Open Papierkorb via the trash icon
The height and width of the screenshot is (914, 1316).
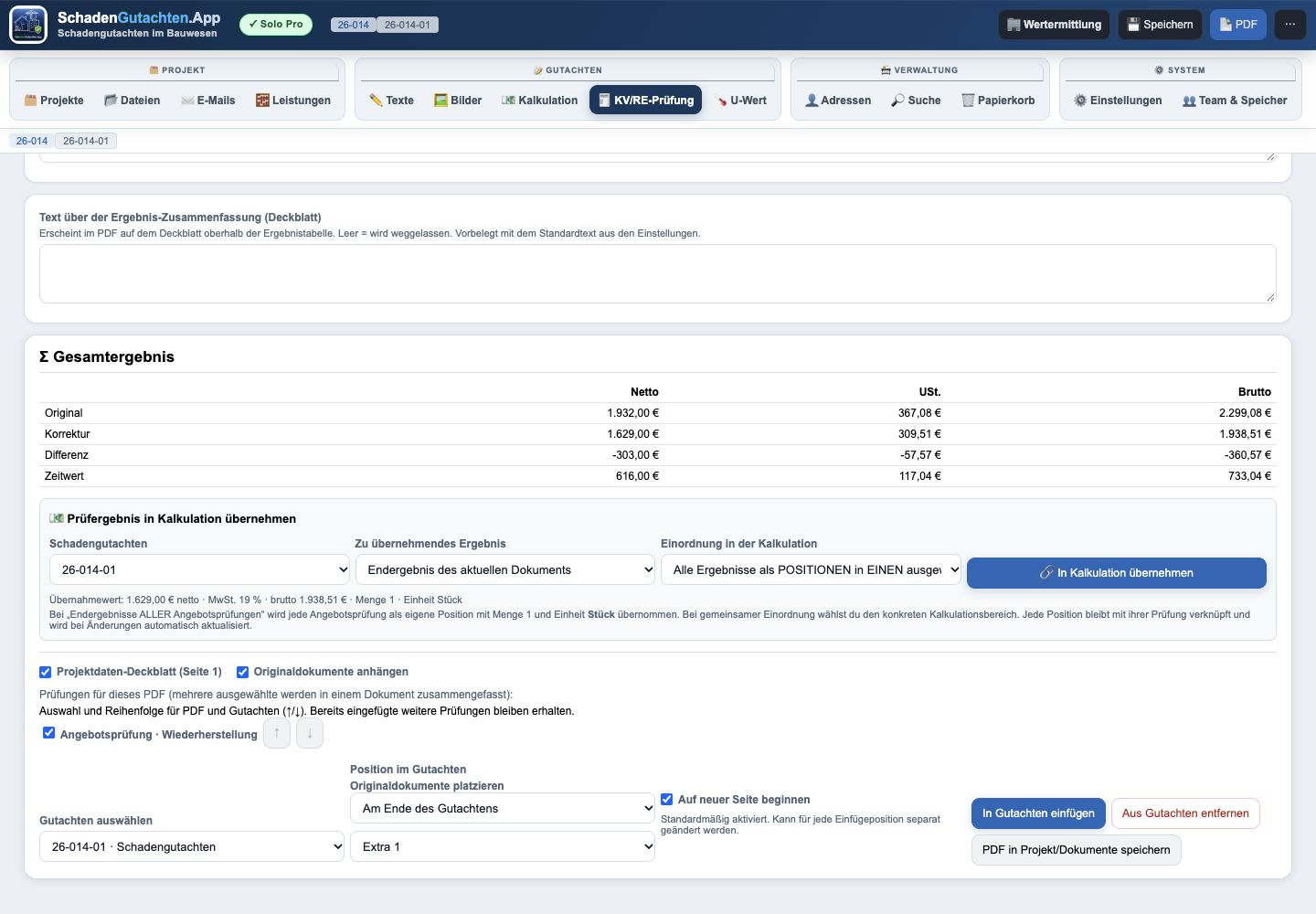coord(968,101)
